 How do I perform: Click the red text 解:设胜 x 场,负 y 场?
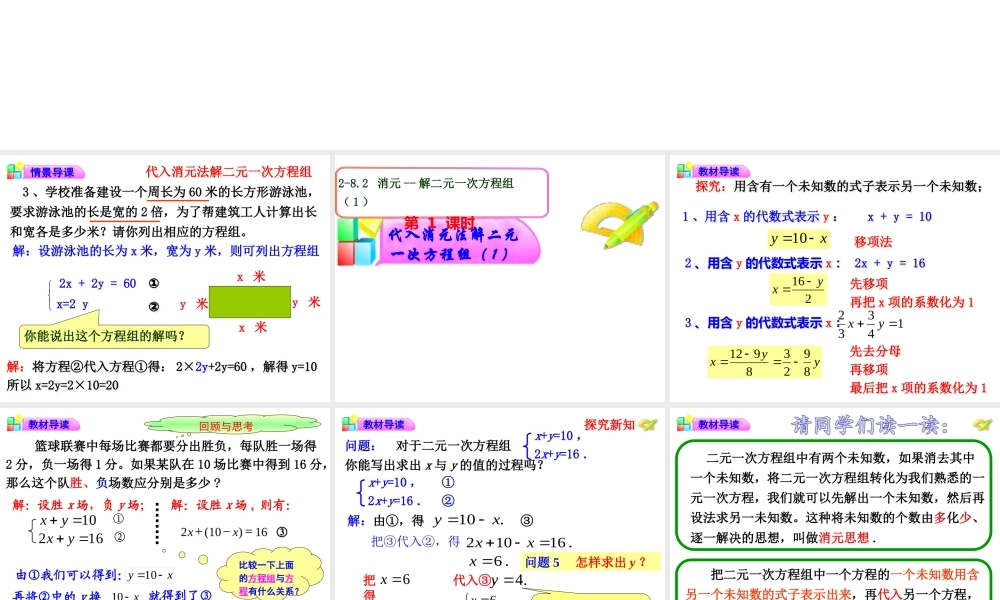coord(78,505)
